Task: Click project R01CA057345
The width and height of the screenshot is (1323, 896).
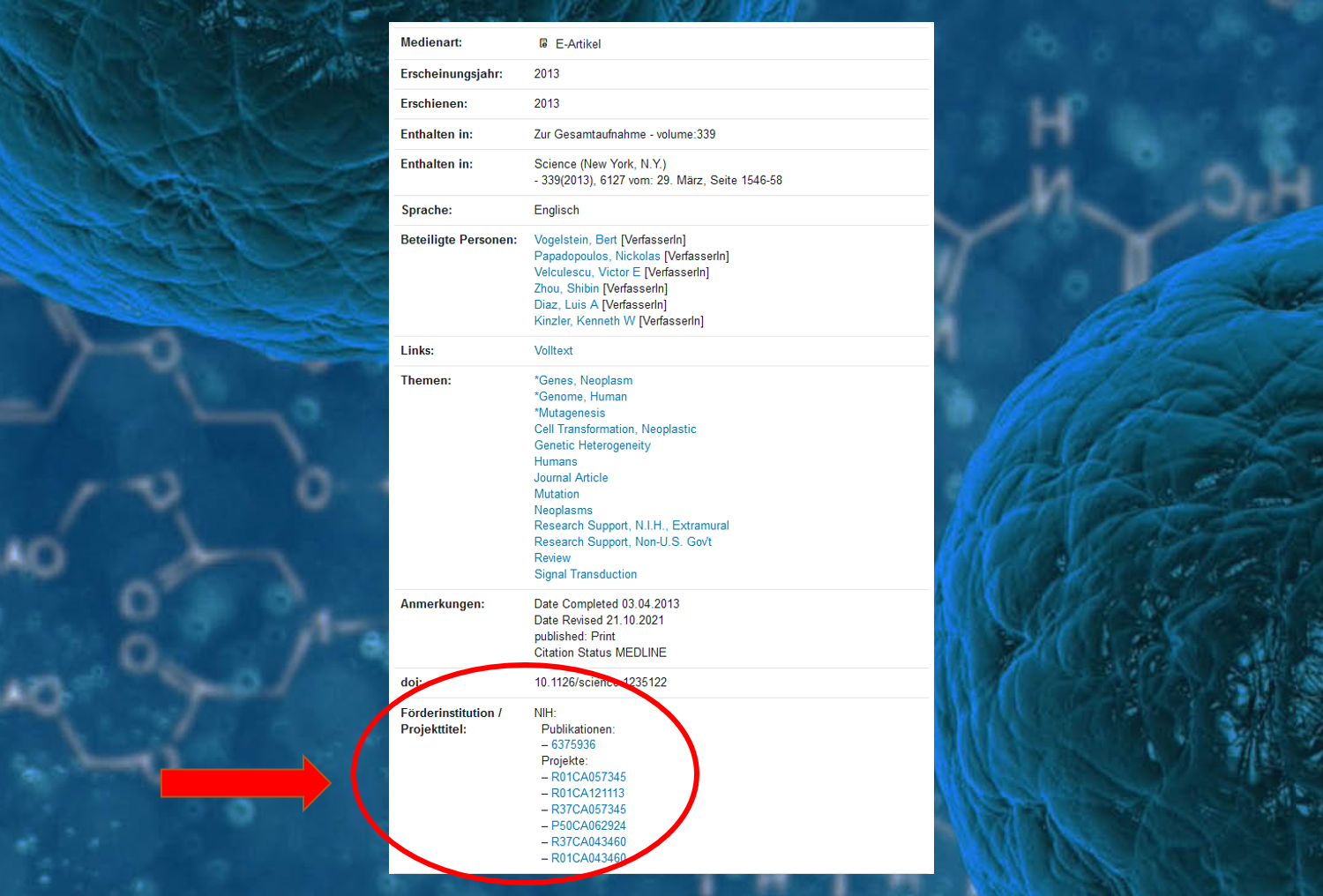Action: pyautogui.click(x=588, y=777)
